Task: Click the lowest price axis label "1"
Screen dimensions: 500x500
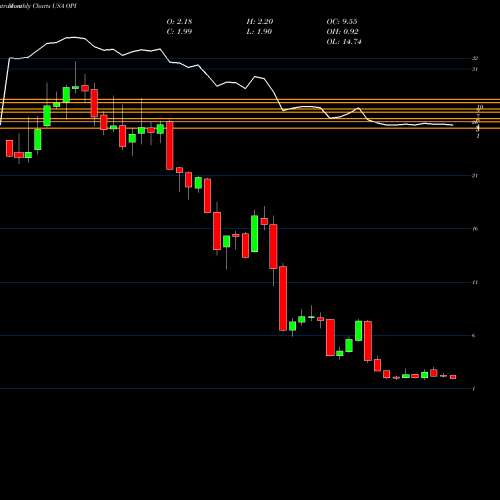Action: 474,389
